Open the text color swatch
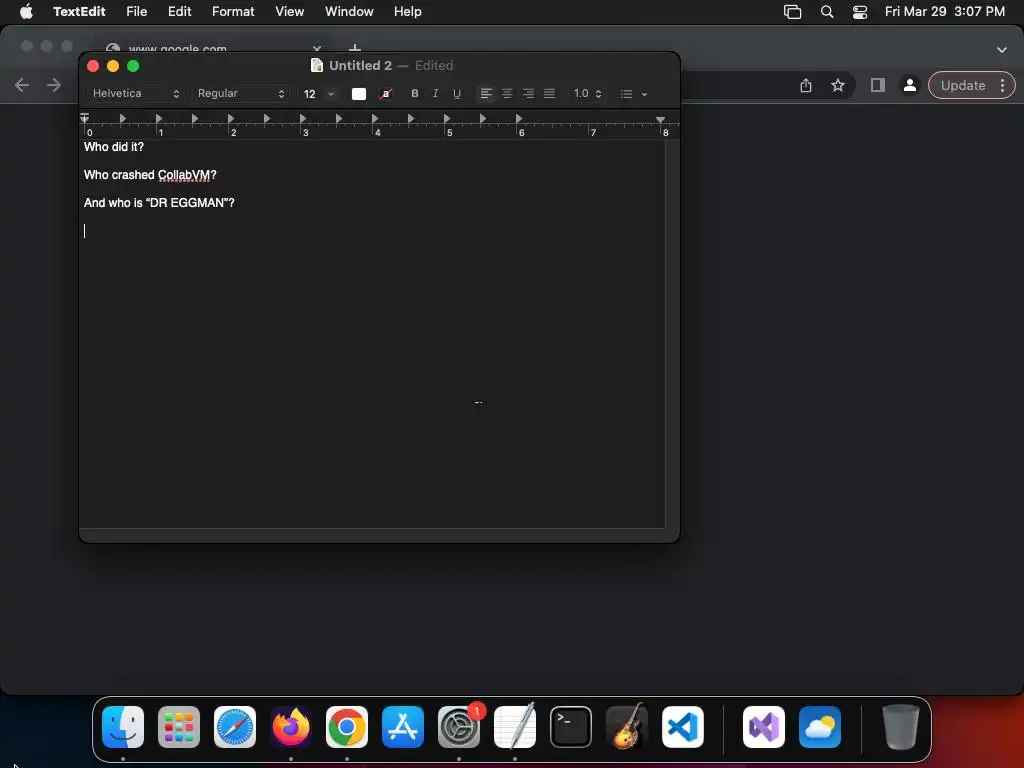 [x=359, y=93]
